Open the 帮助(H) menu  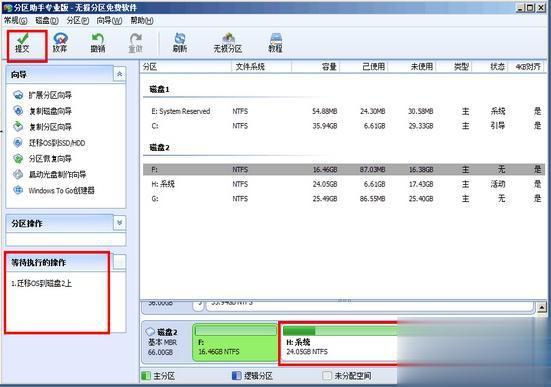coord(142,21)
